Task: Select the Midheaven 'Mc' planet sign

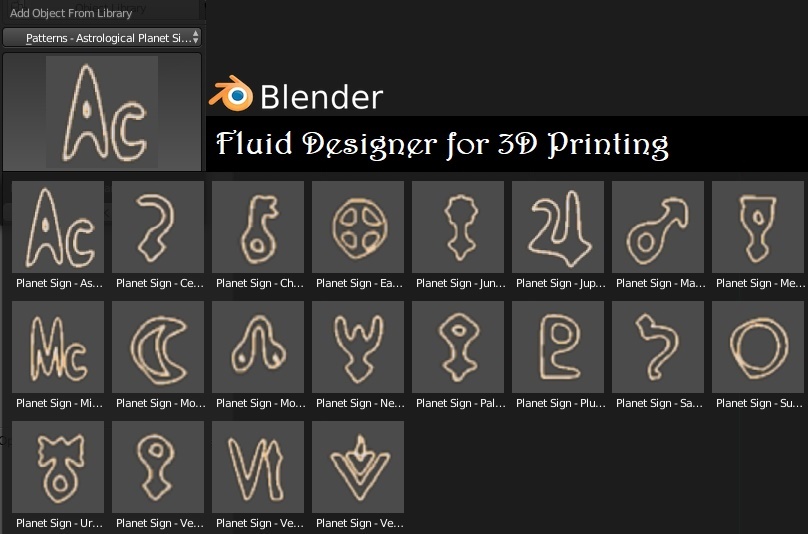Action: pyautogui.click(x=58, y=347)
